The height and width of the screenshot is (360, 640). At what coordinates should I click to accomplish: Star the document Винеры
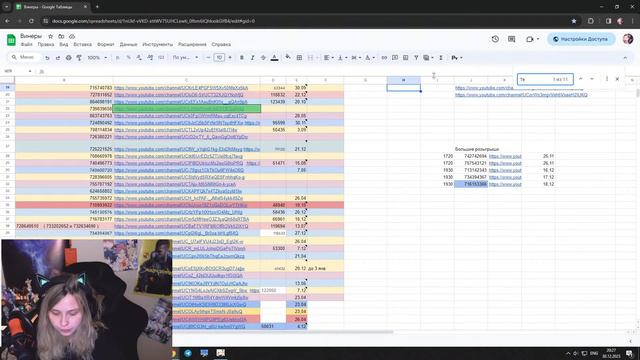(50, 36)
